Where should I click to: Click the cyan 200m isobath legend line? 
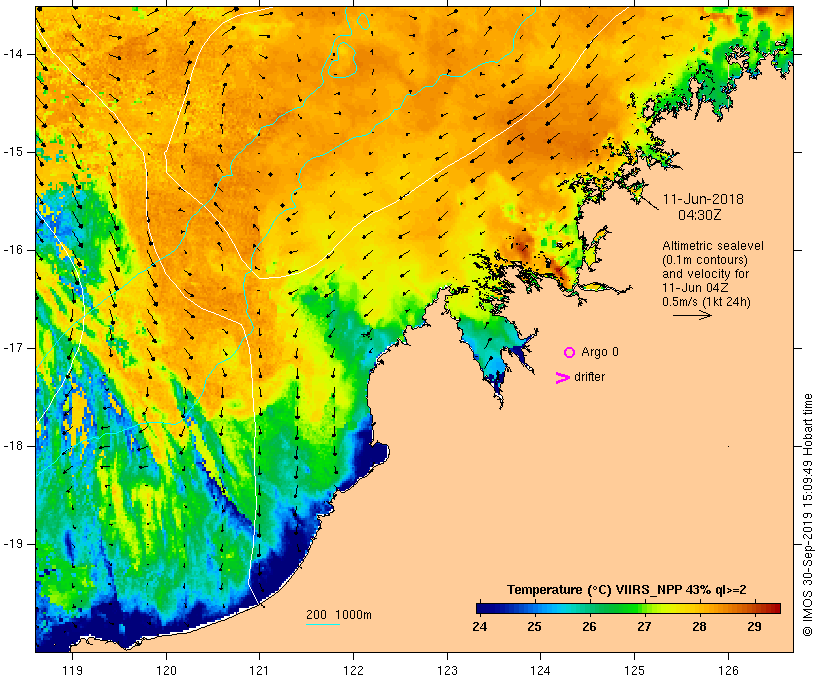click(x=323, y=624)
